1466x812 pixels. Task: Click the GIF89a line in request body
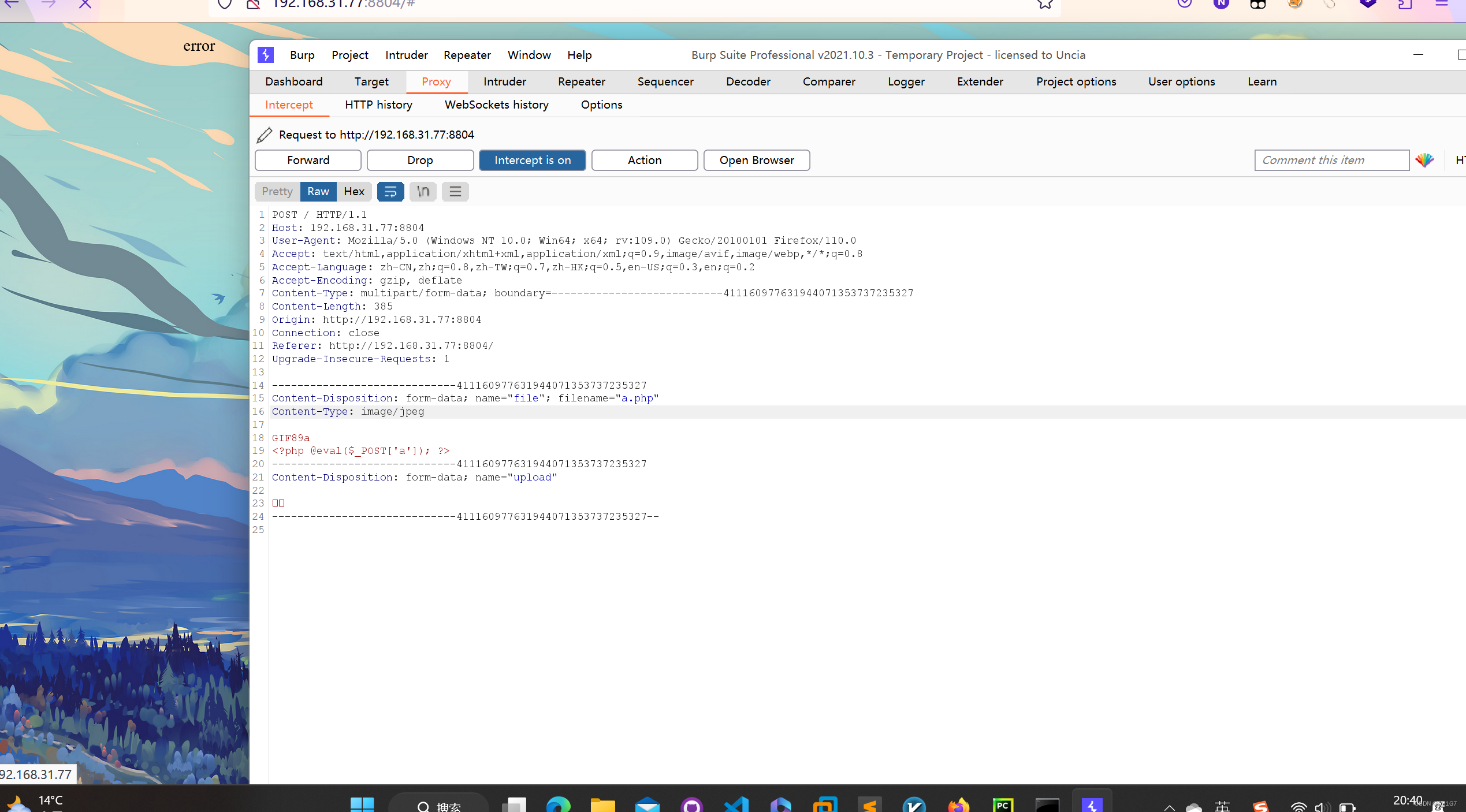click(291, 438)
